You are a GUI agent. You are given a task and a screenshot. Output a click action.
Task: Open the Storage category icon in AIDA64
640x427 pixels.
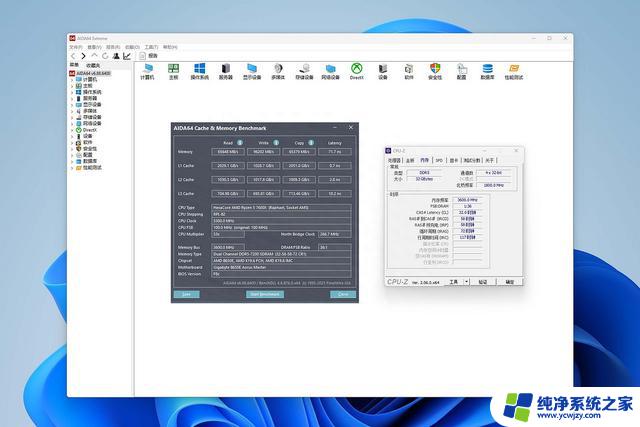(x=304, y=71)
